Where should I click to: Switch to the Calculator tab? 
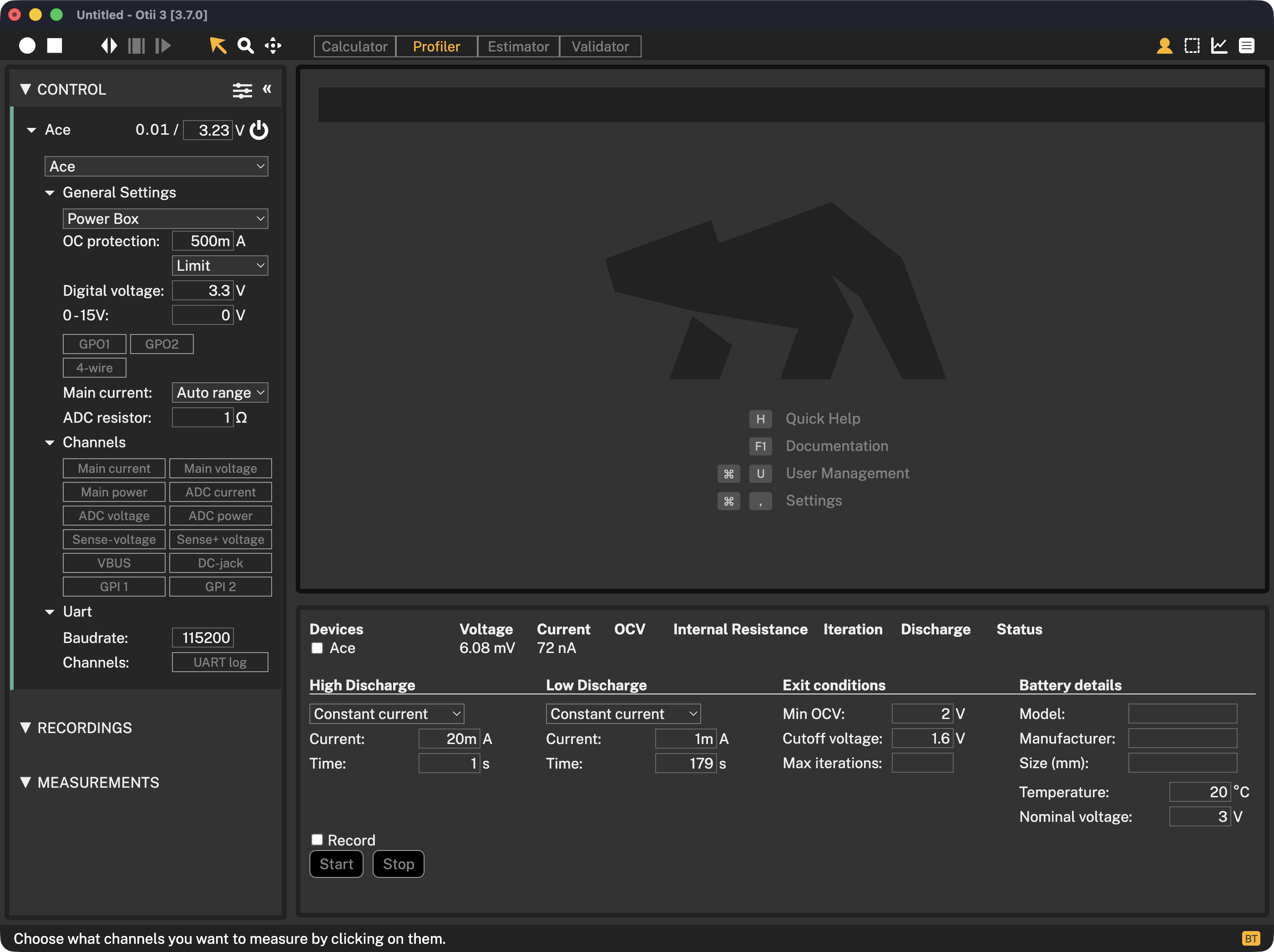click(x=355, y=46)
